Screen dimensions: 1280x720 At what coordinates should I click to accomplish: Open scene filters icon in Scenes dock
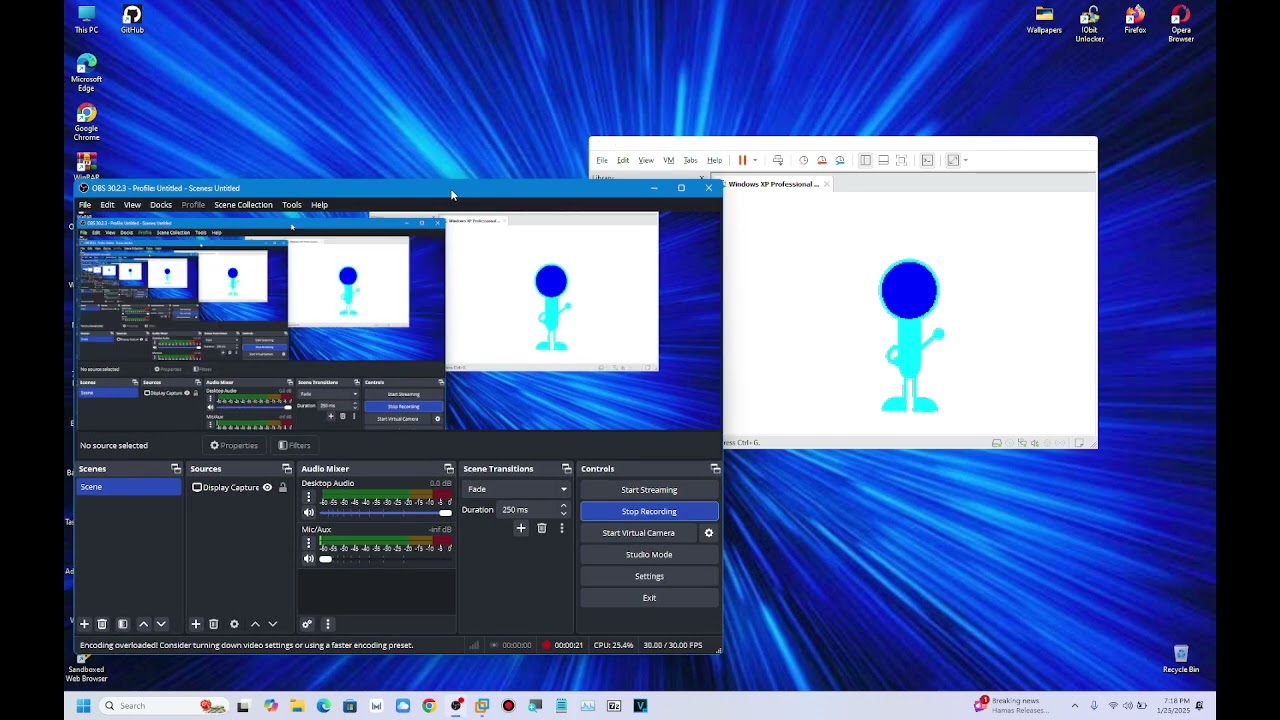point(123,624)
